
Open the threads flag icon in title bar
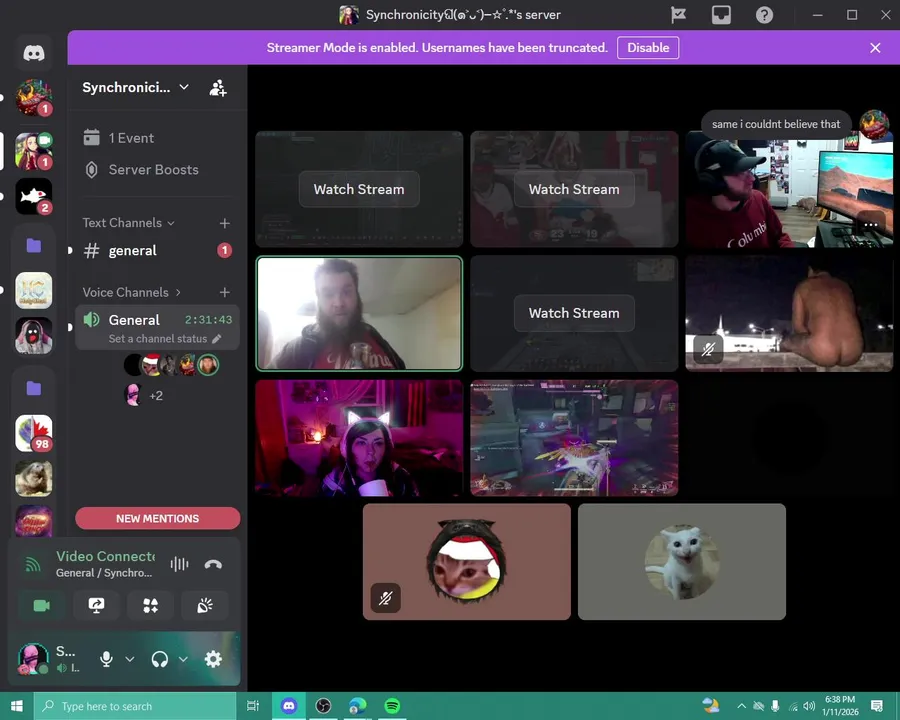[x=678, y=15]
